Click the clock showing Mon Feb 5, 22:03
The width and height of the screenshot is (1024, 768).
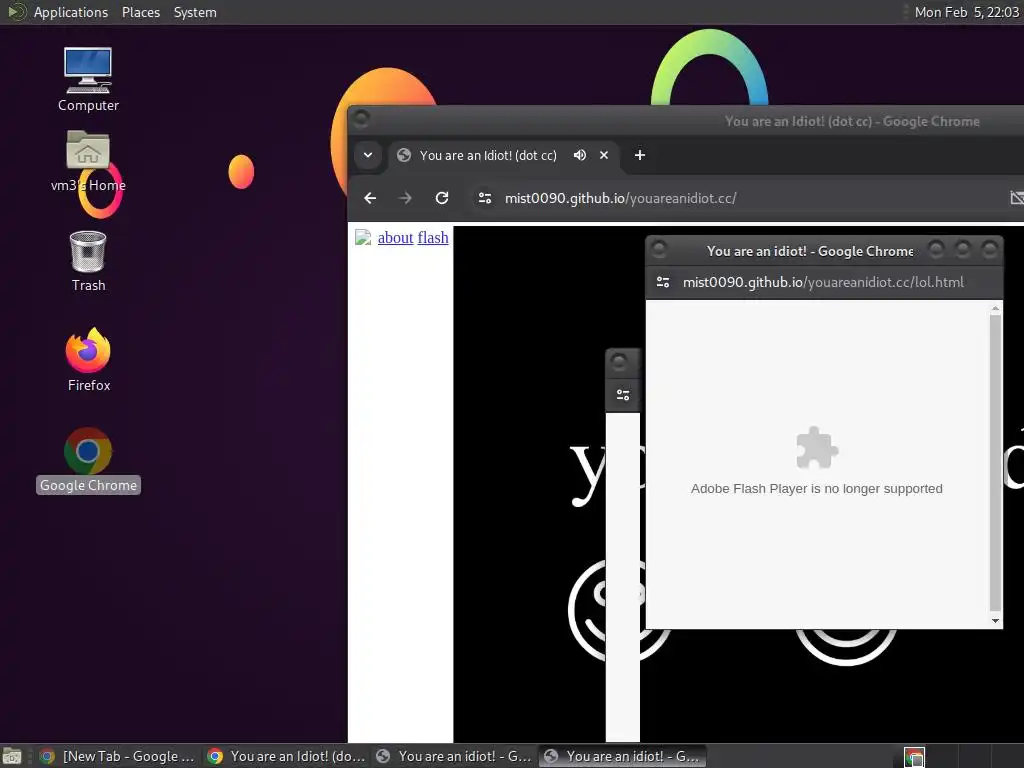coord(966,12)
